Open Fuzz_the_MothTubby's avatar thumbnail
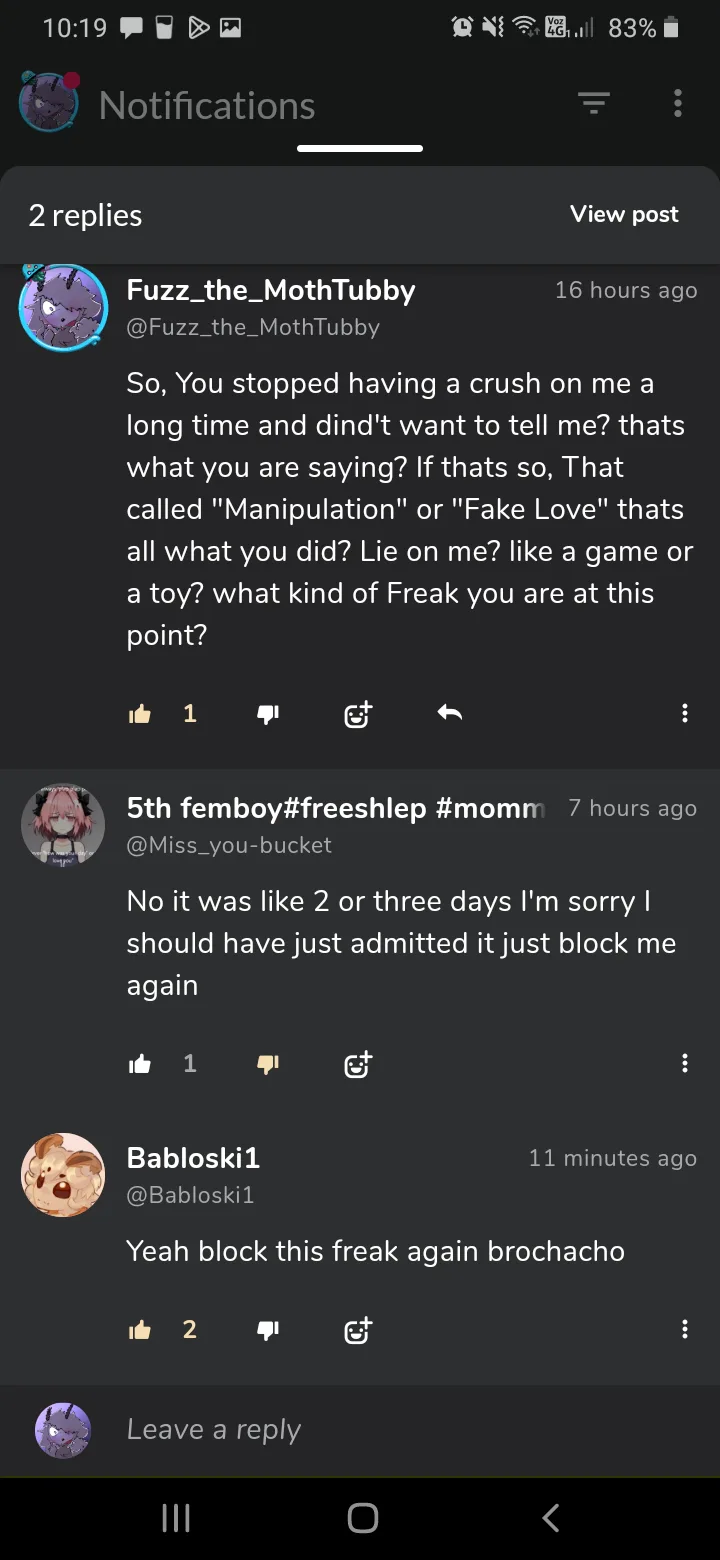The height and width of the screenshot is (1560, 720). click(63, 308)
